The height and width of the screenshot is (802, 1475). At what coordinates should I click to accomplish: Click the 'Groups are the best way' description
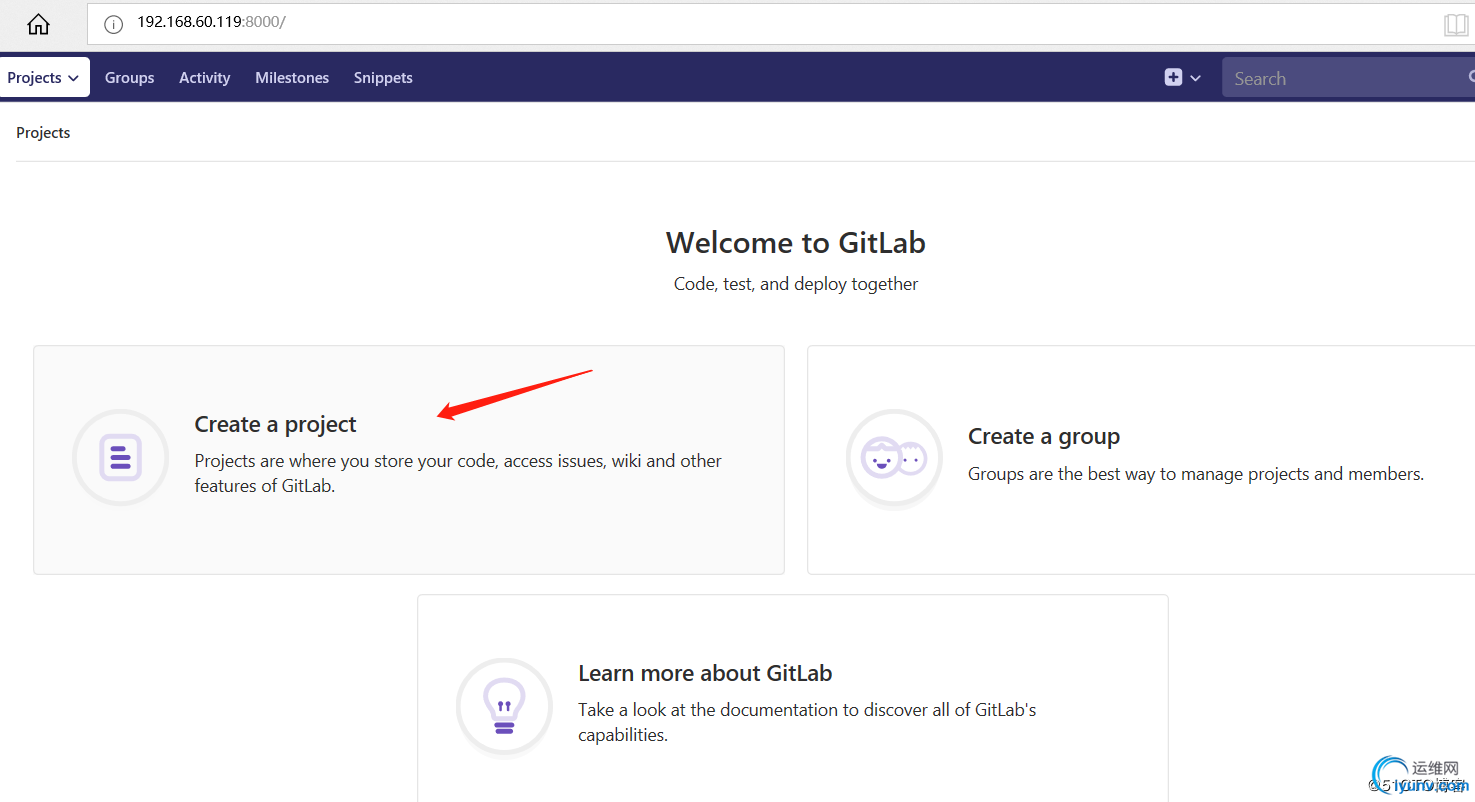(1196, 474)
